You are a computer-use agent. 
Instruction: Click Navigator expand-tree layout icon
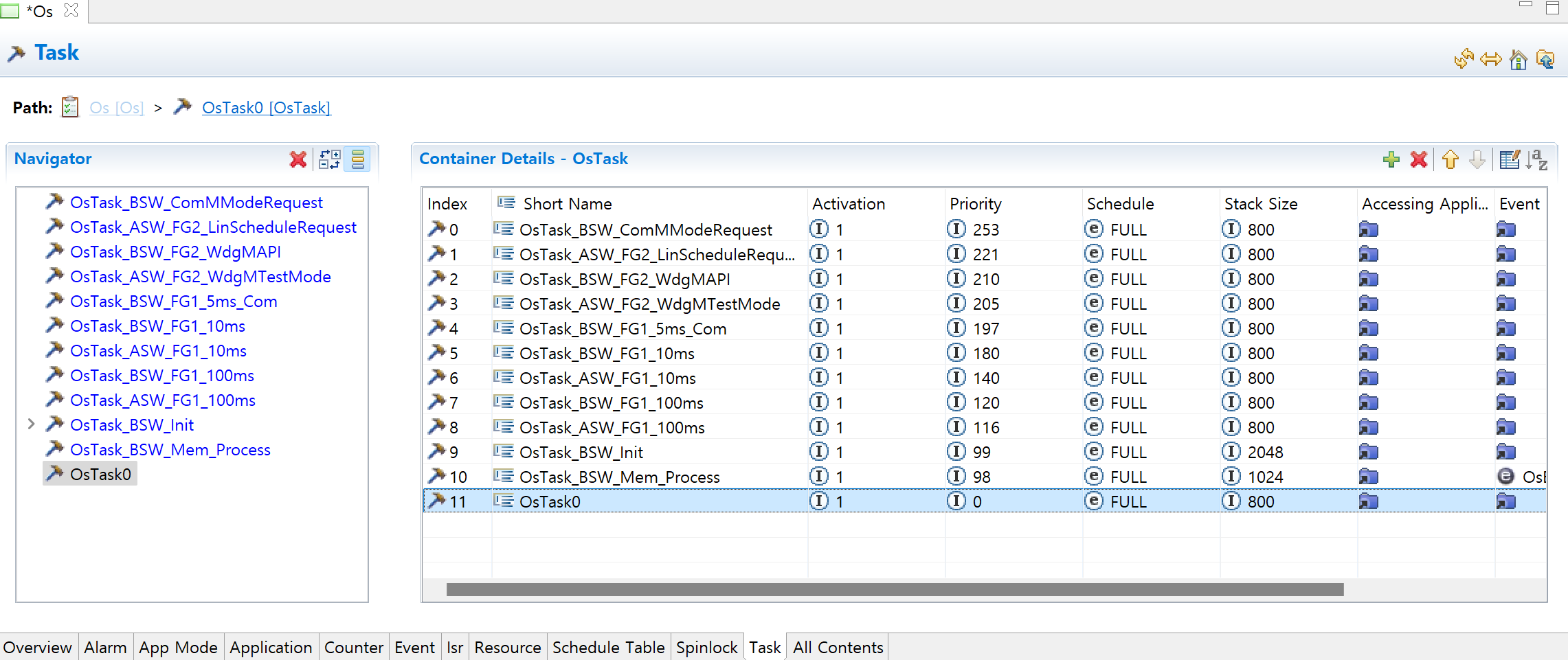tap(330, 159)
